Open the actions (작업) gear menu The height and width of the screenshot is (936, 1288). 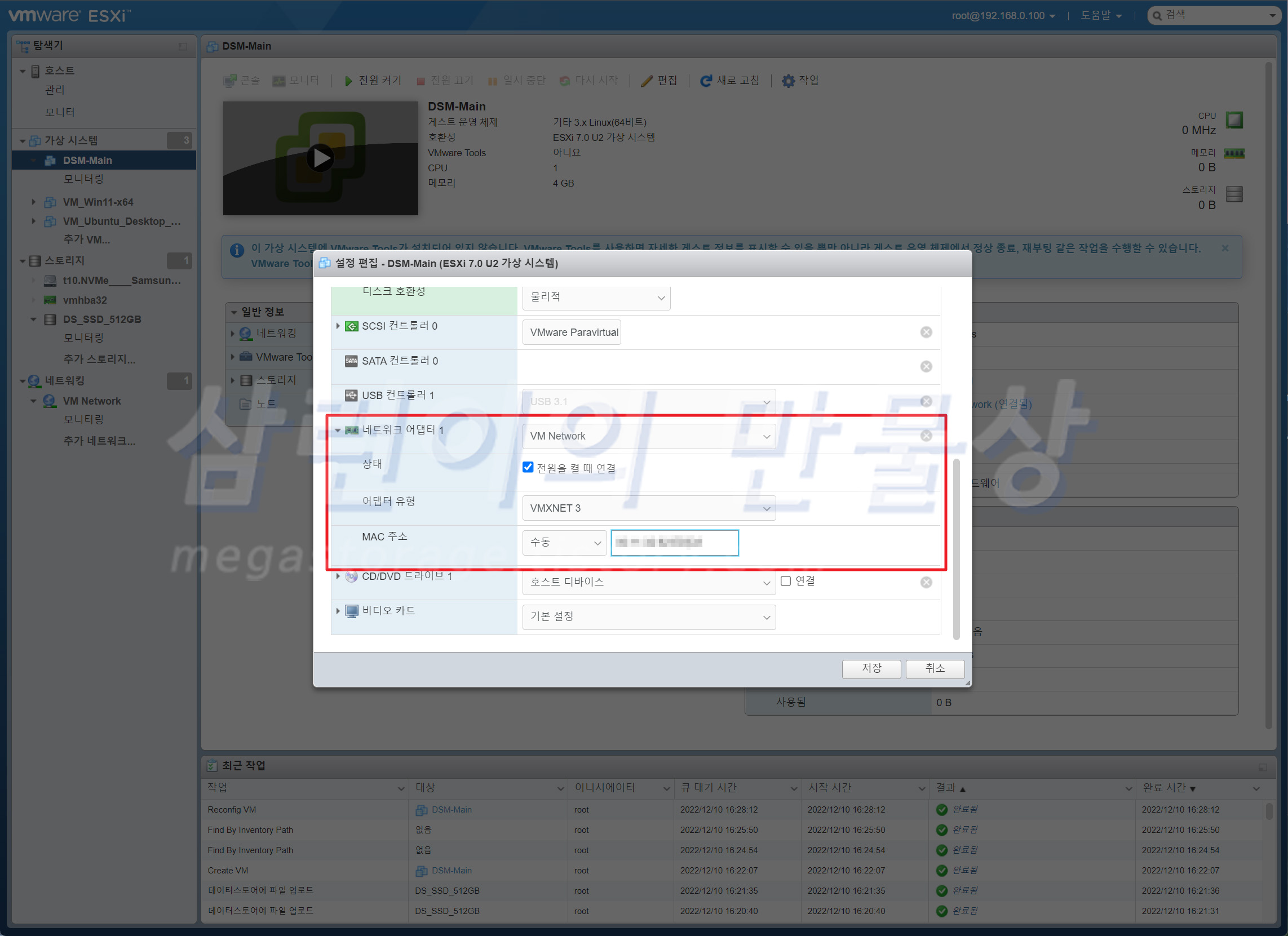[x=788, y=81]
